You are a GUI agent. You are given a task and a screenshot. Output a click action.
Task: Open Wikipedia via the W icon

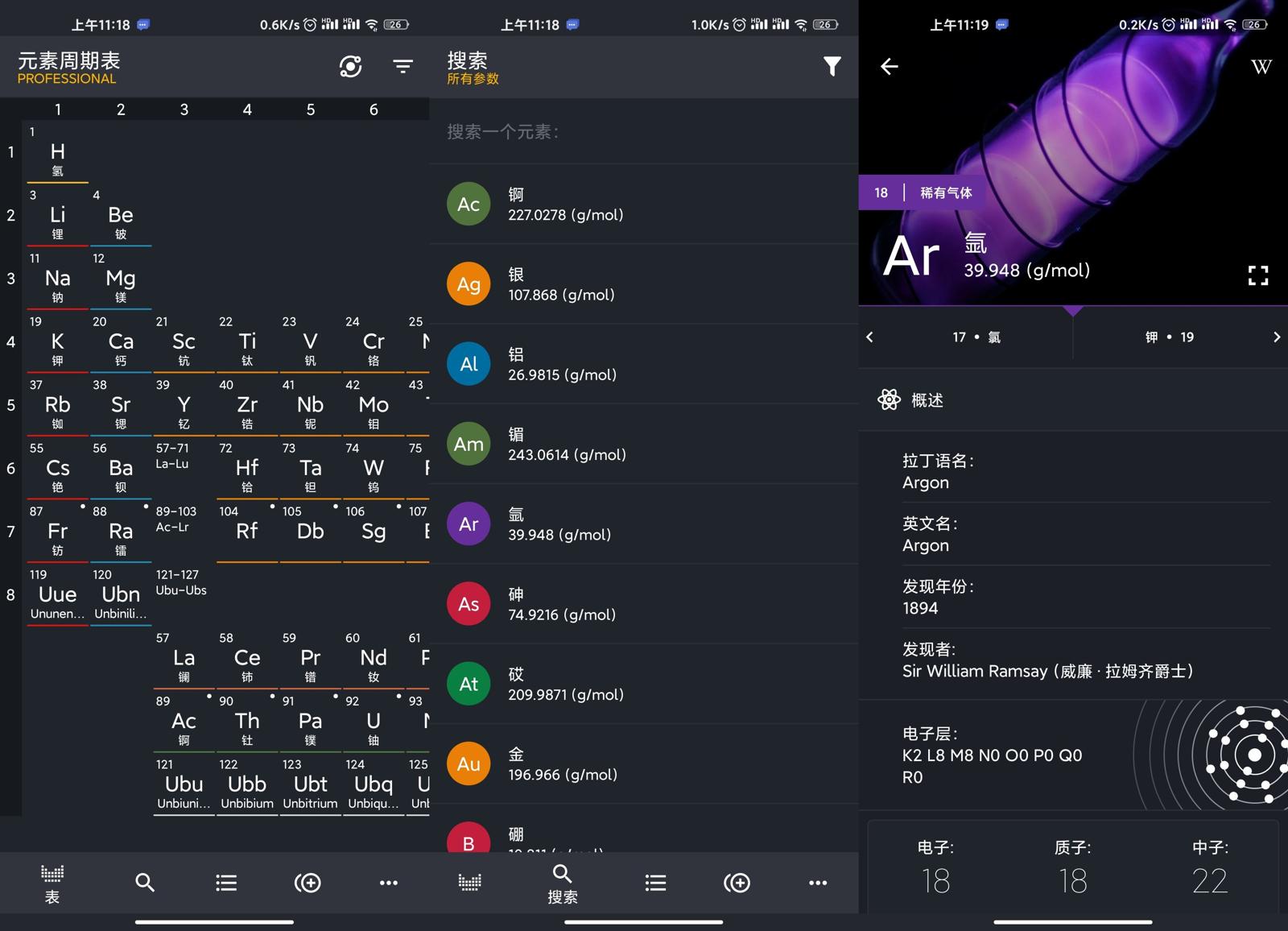[1261, 67]
